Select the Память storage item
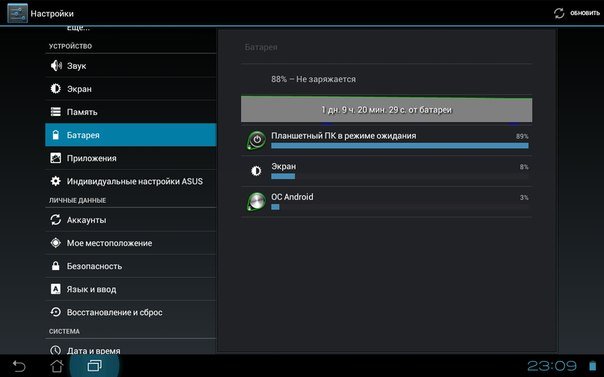The image size is (604, 377). click(x=131, y=112)
